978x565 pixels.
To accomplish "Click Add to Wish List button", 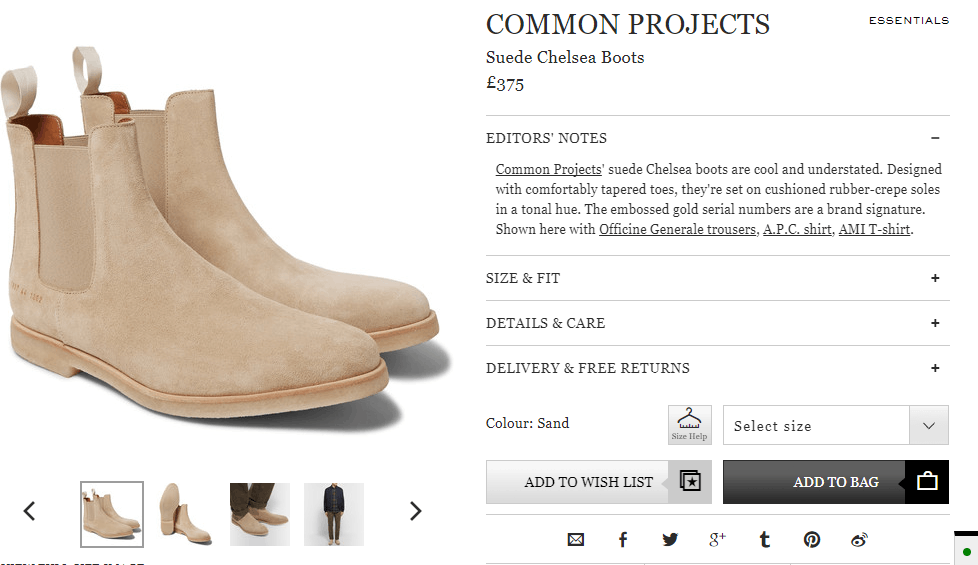I will pyautogui.click(x=598, y=482).
